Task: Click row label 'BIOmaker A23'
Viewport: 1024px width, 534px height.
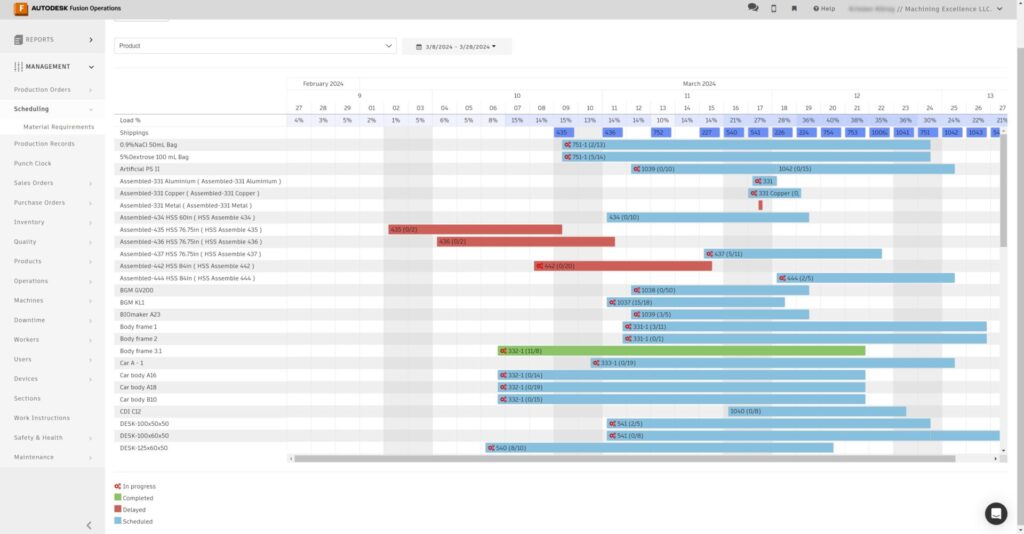Action: pos(140,315)
